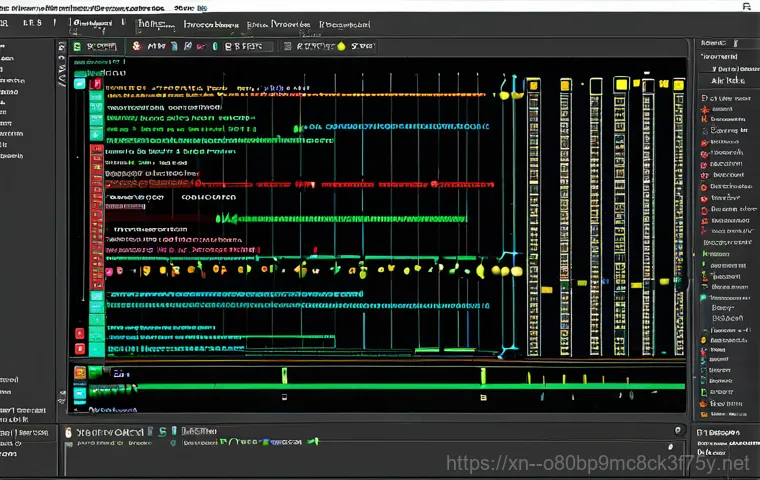
Task: Click the lower red square button at gutter bottom
Action: (79, 349)
